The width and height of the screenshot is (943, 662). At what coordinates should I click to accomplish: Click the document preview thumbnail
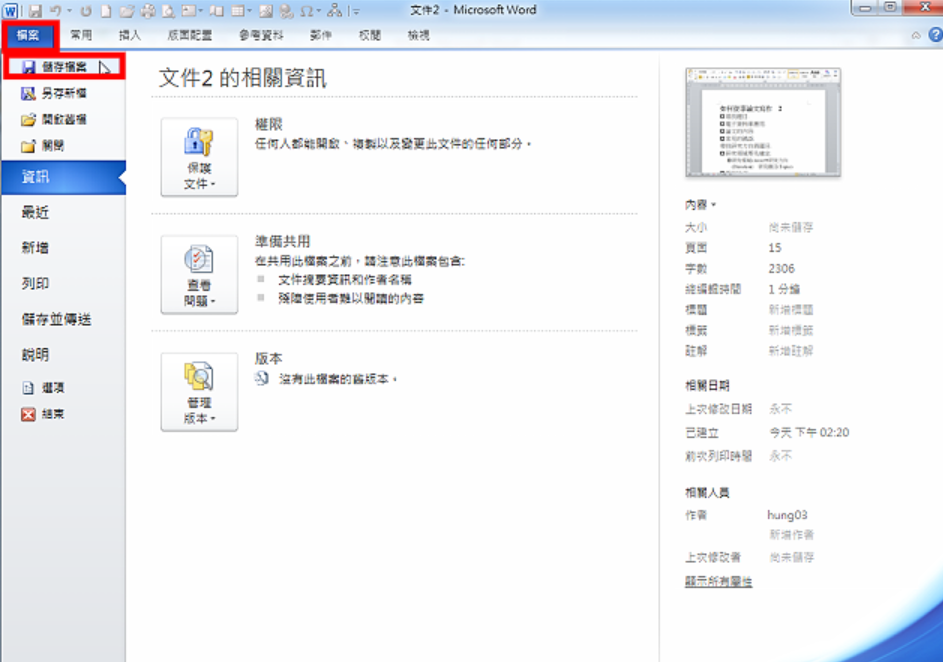tap(763, 122)
